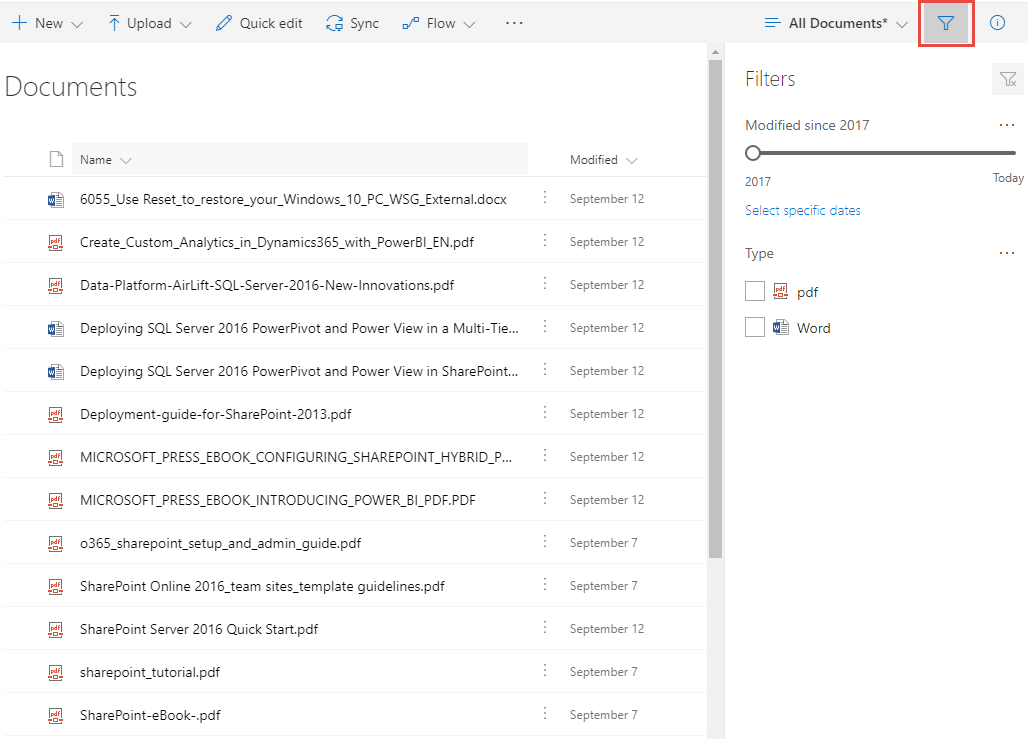The image size is (1028, 739).
Task: Open SharePoint-eBook-.pdf
Action: pyautogui.click(x=150, y=715)
